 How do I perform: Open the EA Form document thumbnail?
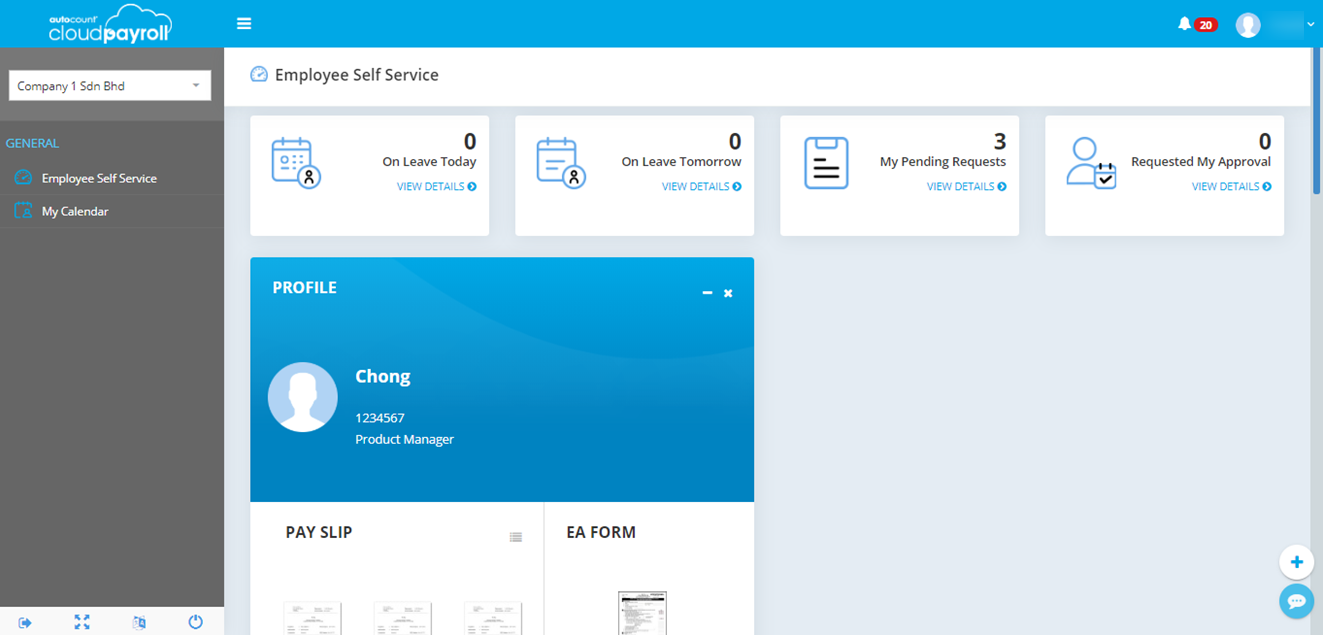point(642,614)
